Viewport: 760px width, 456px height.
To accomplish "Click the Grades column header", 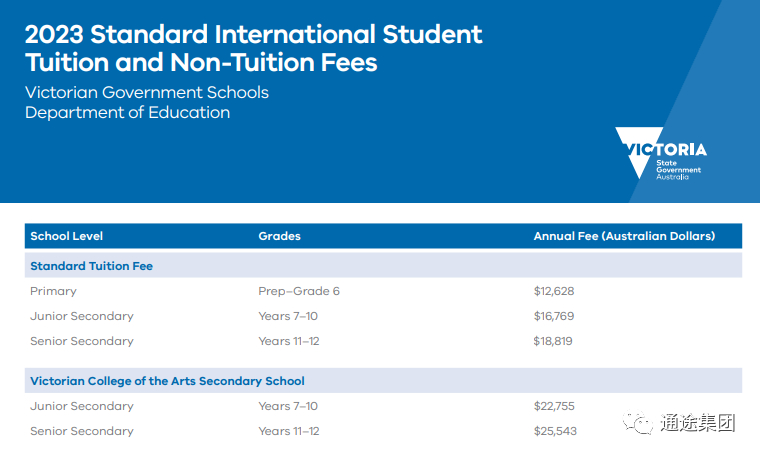I will click(279, 236).
